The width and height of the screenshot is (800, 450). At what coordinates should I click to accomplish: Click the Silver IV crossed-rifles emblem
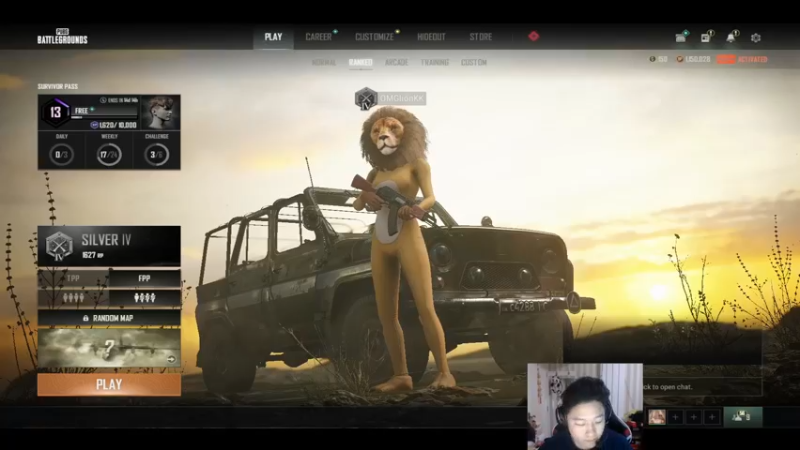[59, 246]
